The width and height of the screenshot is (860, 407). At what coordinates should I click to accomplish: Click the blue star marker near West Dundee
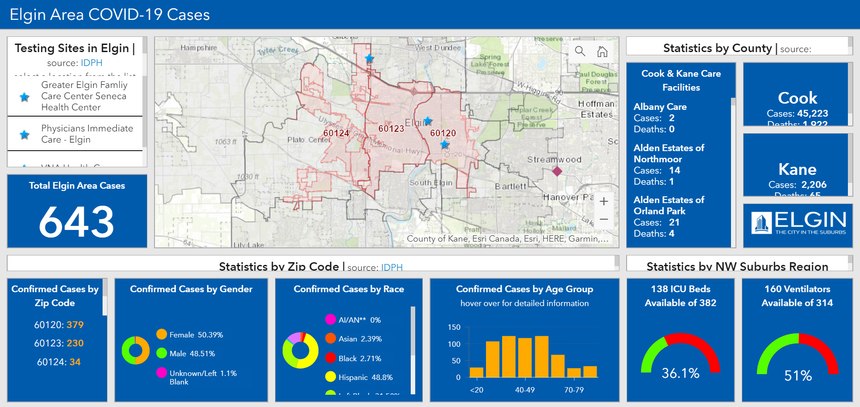click(370, 60)
